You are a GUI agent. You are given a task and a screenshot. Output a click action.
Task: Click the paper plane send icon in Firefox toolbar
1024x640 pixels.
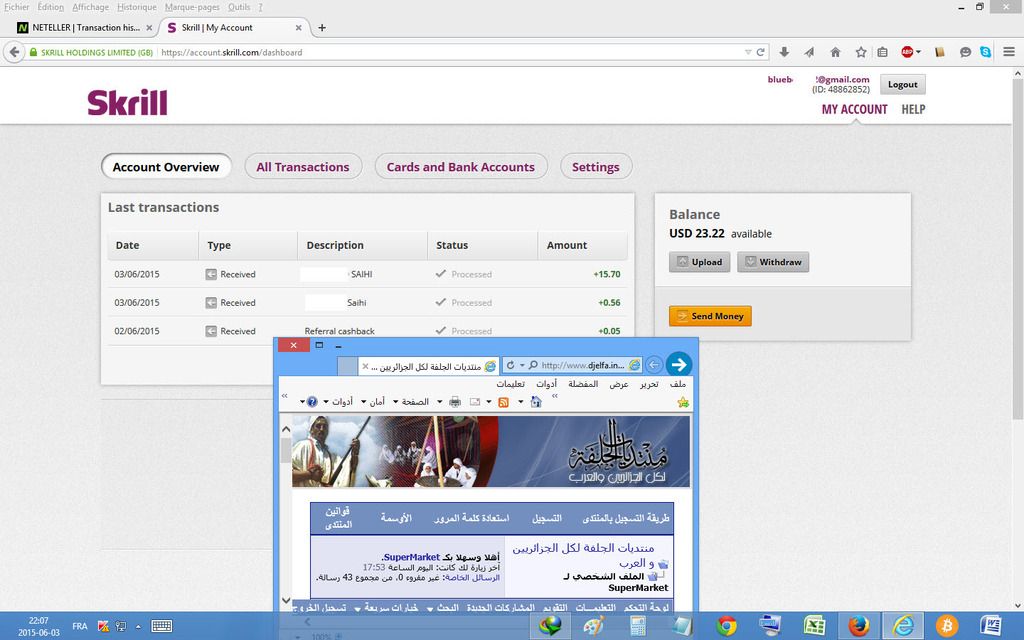[809, 52]
